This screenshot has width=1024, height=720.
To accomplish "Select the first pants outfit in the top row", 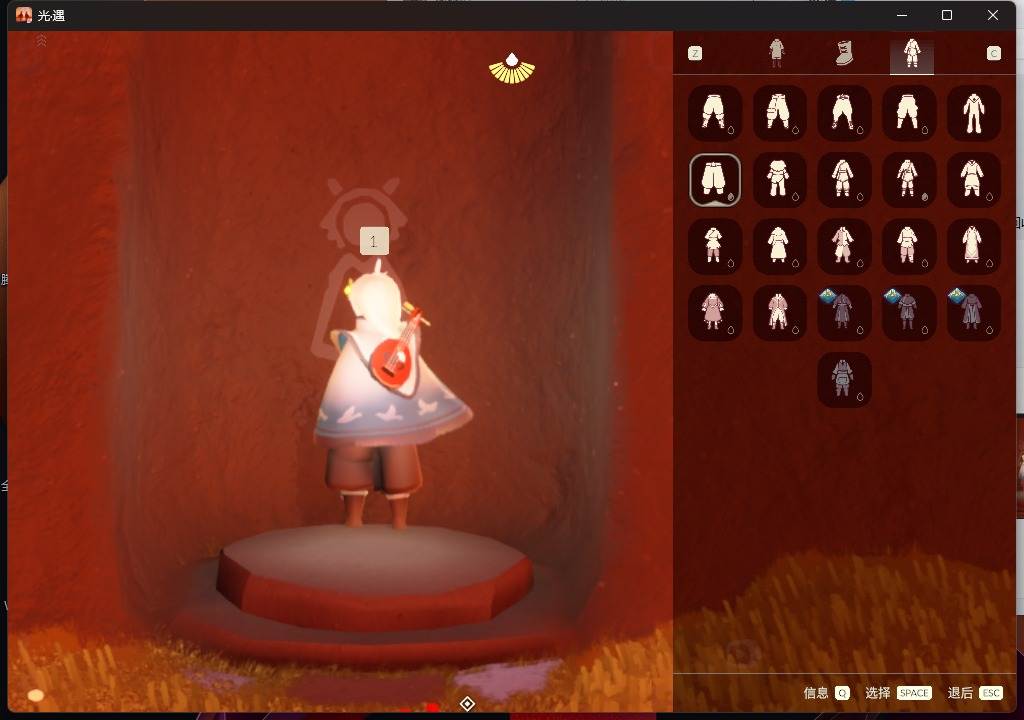I will click(714, 113).
